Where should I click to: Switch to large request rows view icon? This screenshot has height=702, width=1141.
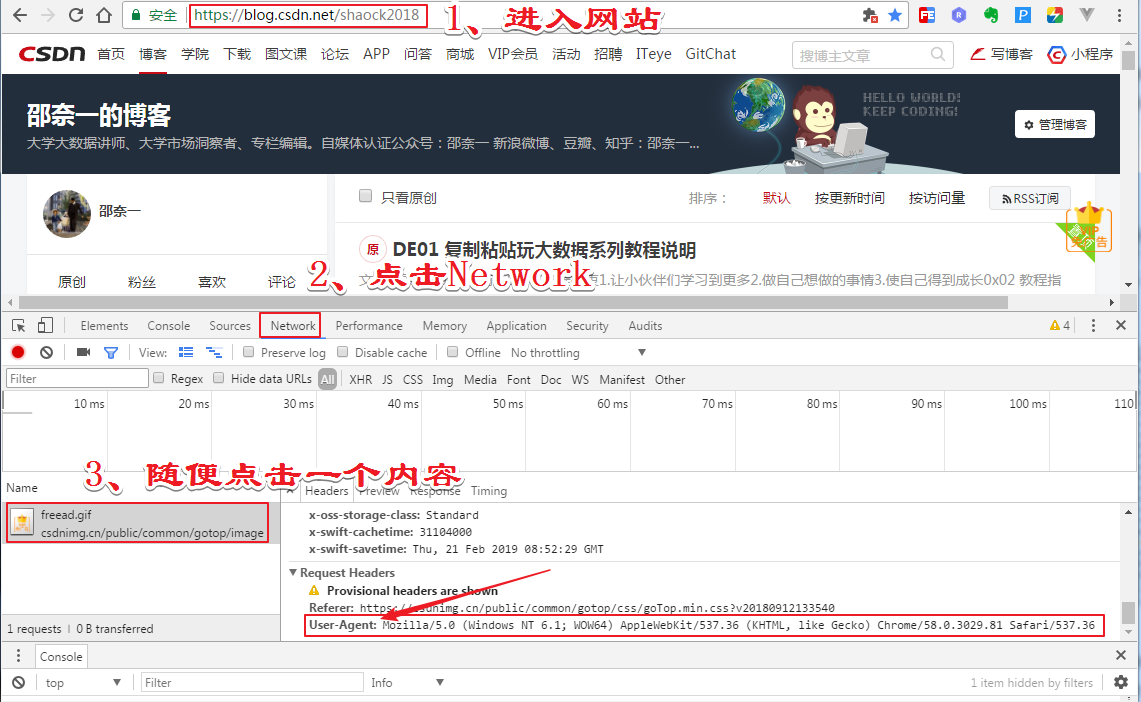(186, 353)
